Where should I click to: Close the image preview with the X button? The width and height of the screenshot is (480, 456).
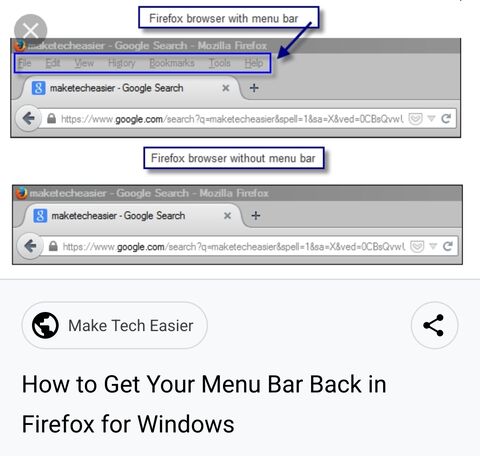31,31
